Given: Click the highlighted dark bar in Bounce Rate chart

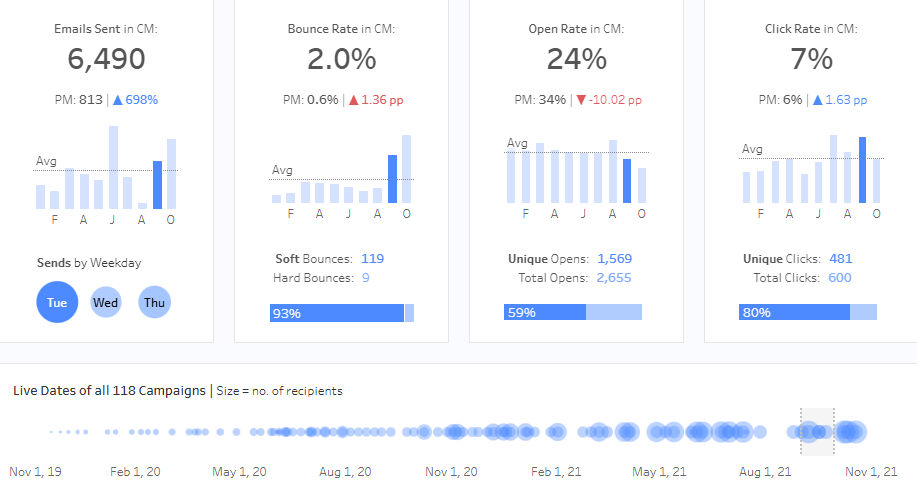Looking at the screenshot, I should click(x=392, y=179).
